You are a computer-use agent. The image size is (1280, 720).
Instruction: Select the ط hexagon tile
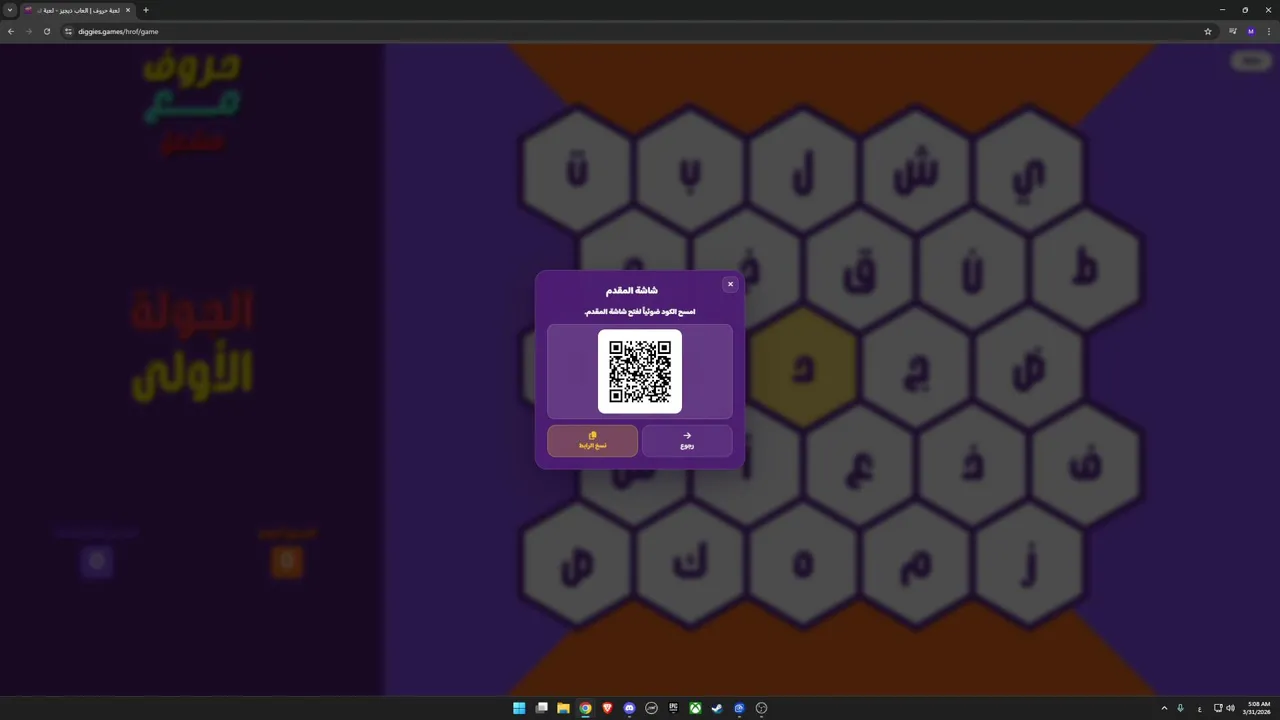[1085, 270]
